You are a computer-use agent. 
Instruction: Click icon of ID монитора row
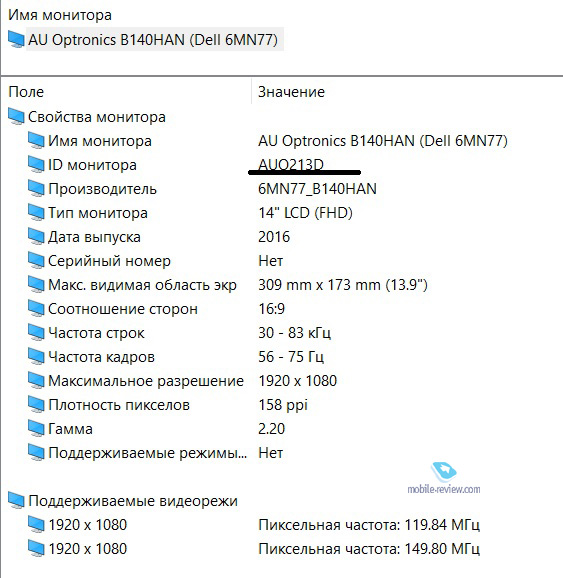click(x=36, y=164)
